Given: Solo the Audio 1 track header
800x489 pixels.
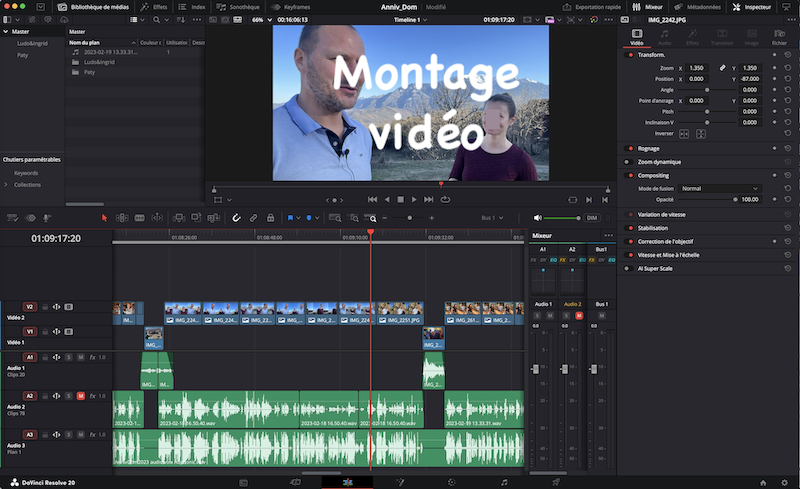Looking at the screenshot, I should click(68, 357).
